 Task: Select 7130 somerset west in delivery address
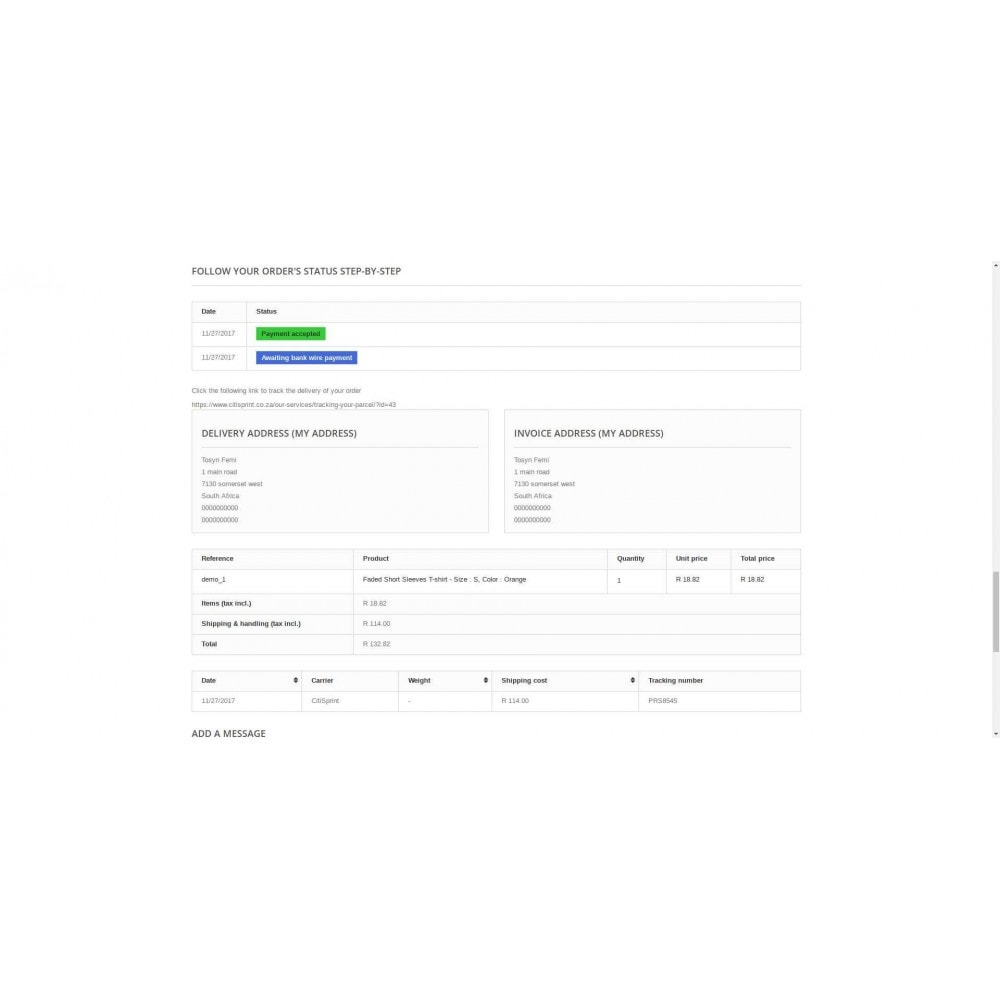tap(232, 484)
